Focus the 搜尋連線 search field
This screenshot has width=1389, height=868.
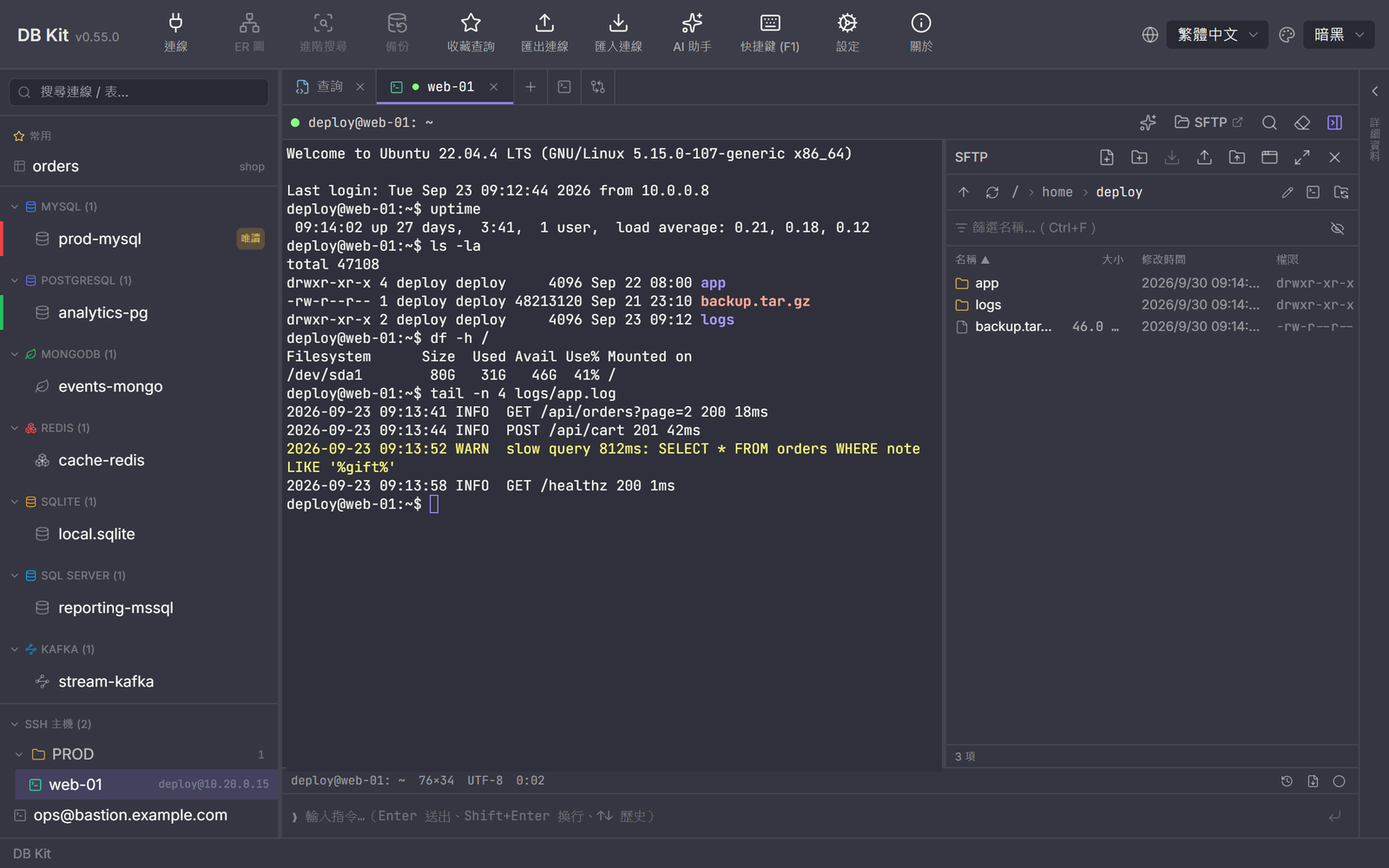(x=139, y=92)
